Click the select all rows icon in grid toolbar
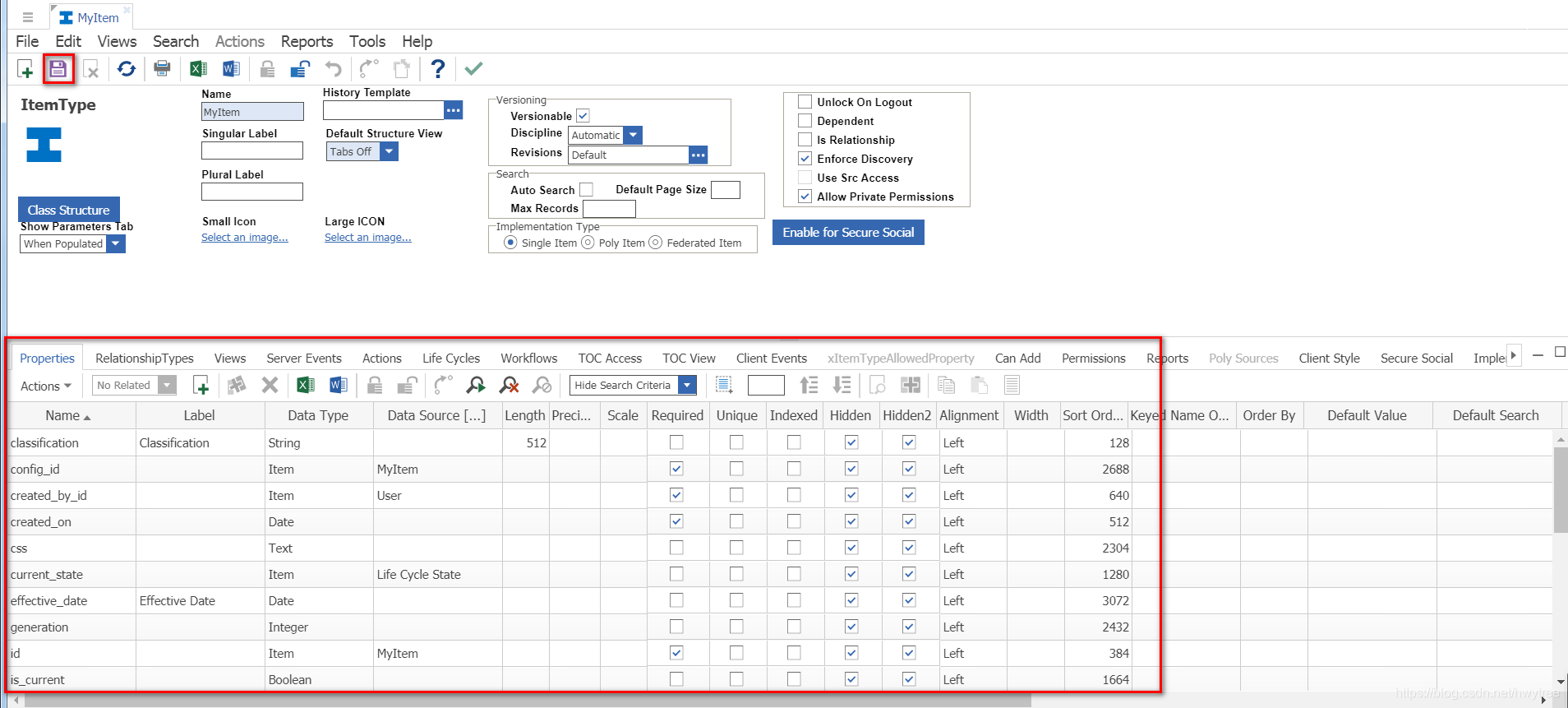The image size is (1568, 708). (724, 385)
